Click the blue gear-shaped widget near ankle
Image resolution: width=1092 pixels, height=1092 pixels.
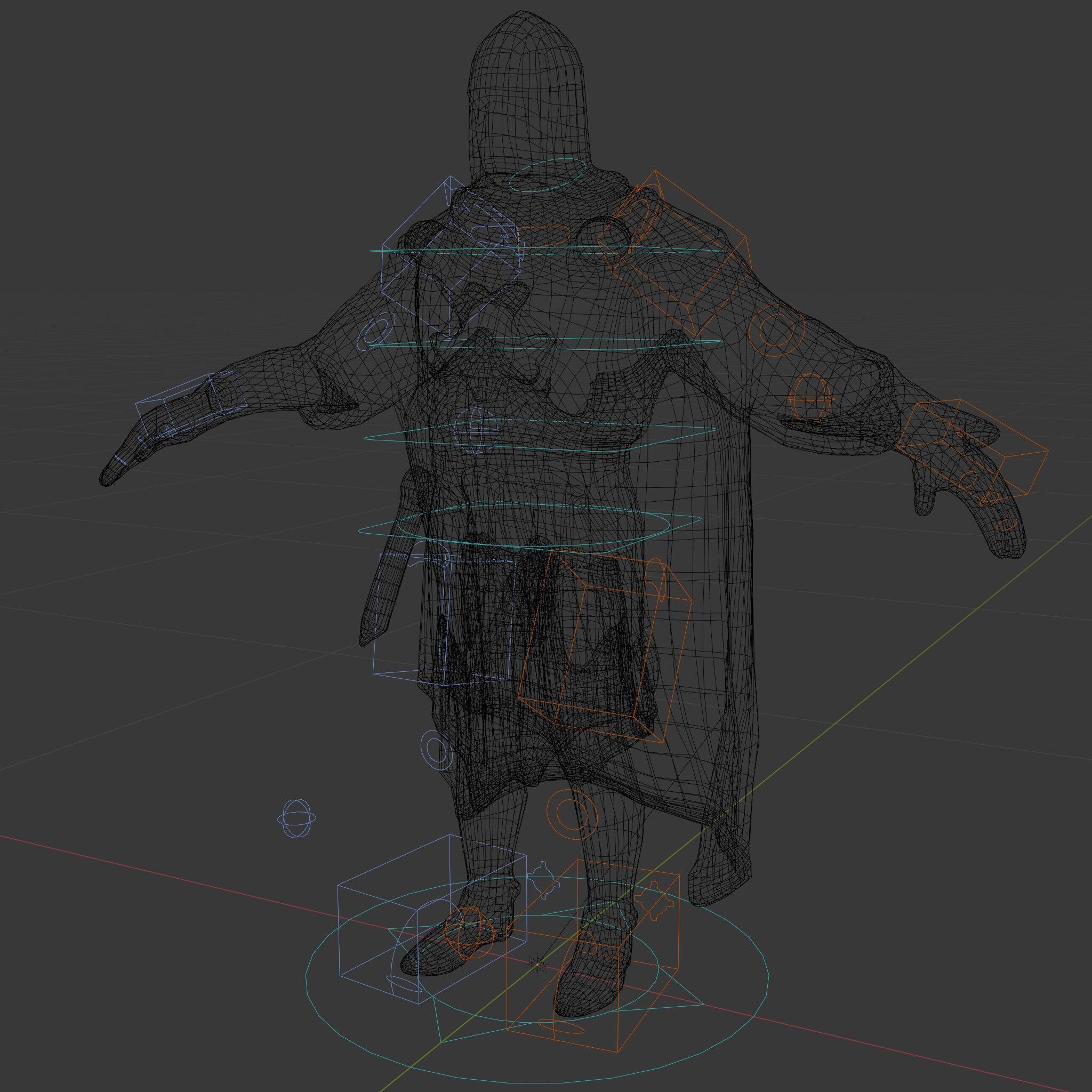pos(544,881)
